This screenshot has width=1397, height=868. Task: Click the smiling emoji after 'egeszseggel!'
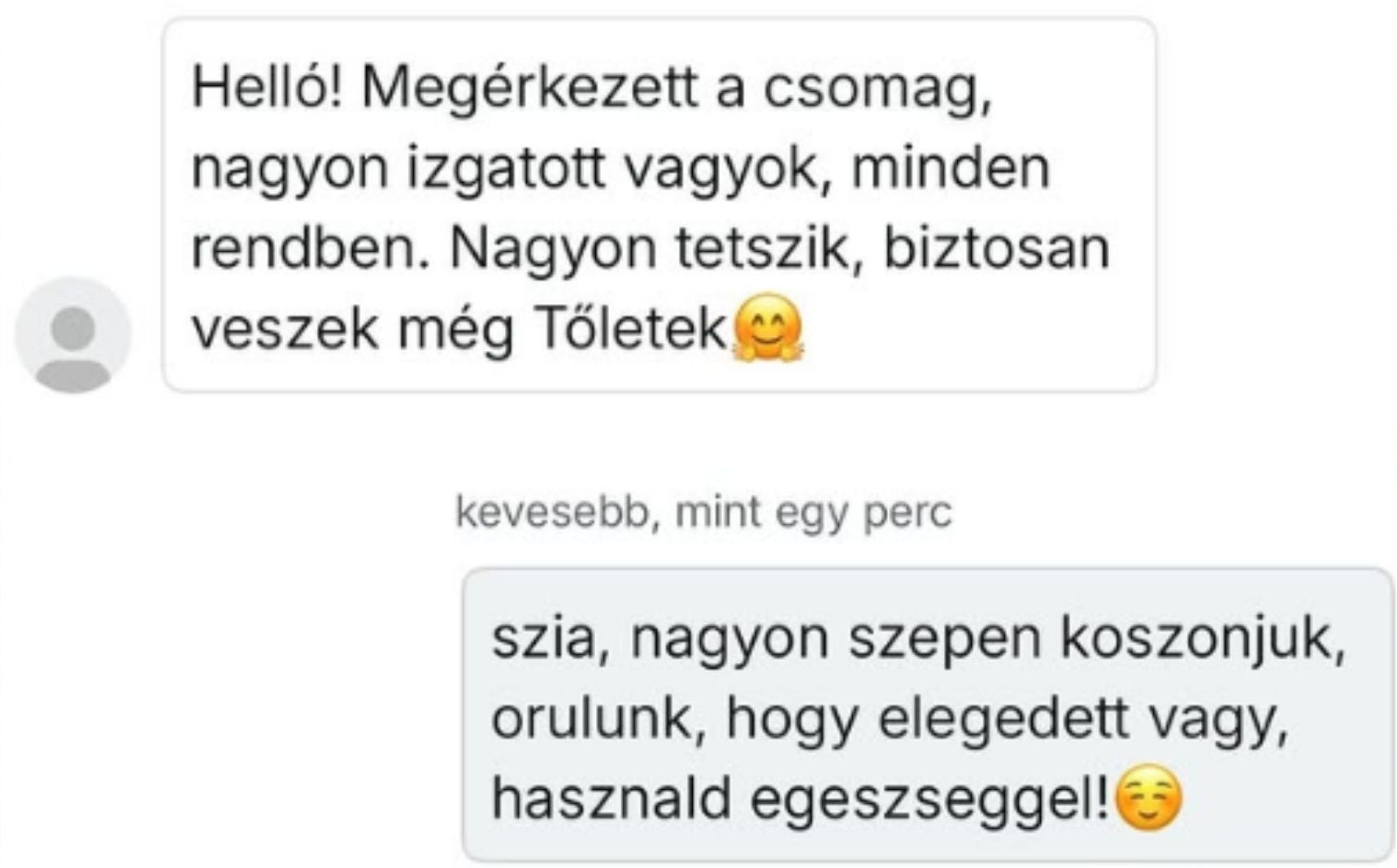tap(1148, 798)
